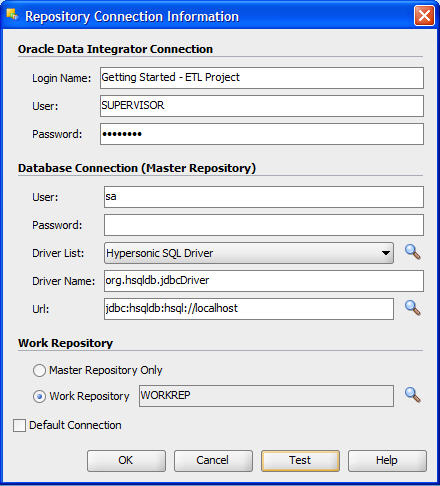Viewport: 440px width, 486px height.
Task: Click the Url magnifier search icon
Action: [413, 308]
